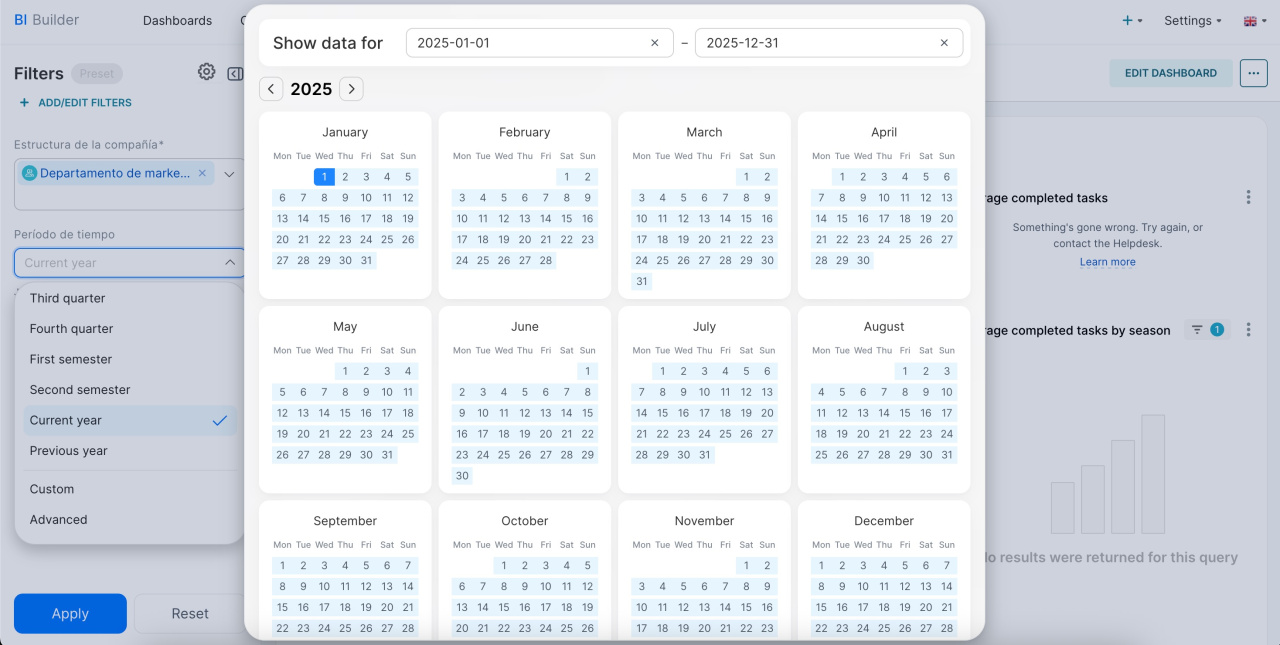Click the Edit Dashboard button
Screen dimensions: 1280x645
[1171, 73]
